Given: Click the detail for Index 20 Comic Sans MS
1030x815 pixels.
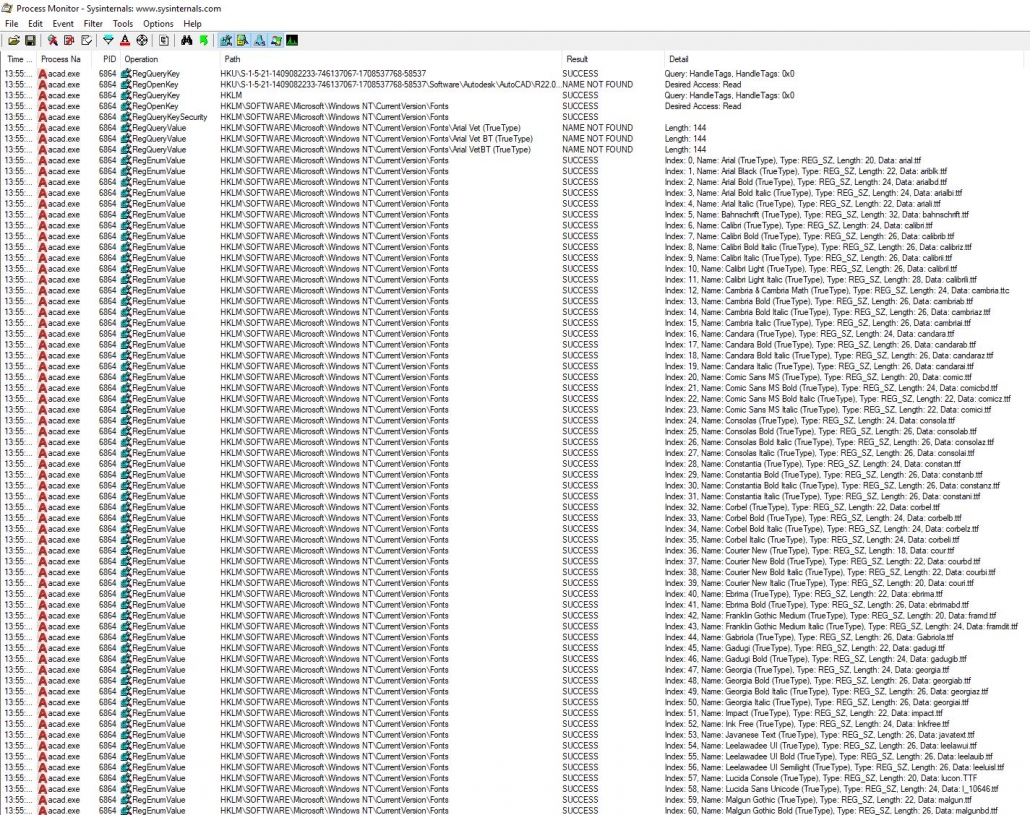Looking at the screenshot, I should 818,377.
